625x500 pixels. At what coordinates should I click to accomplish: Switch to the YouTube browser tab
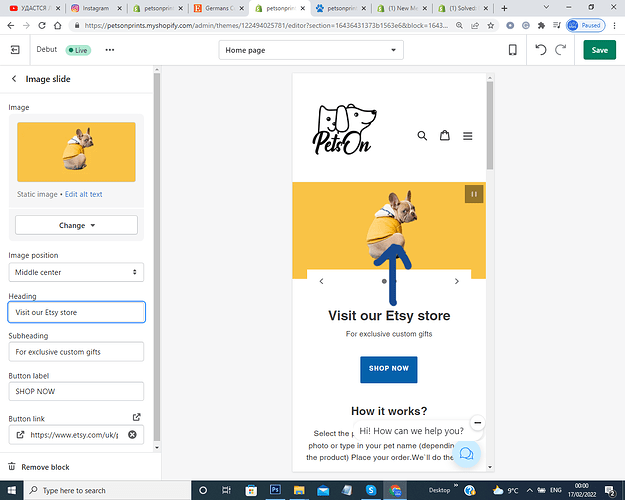point(35,8)
